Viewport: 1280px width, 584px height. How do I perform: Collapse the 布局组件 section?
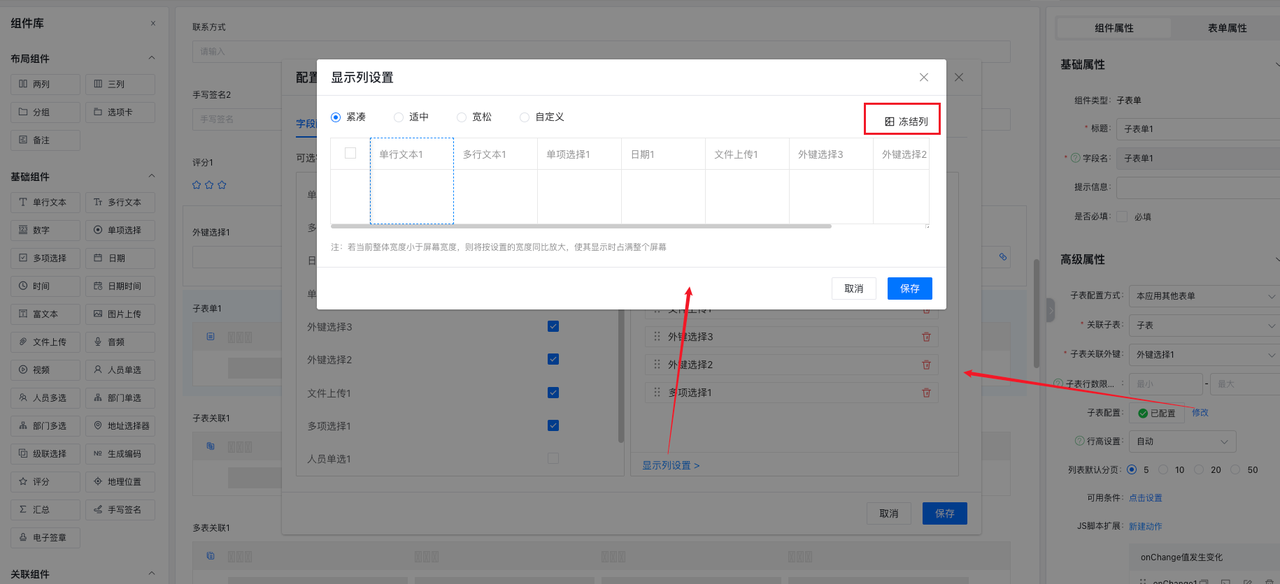pos(152,59)
